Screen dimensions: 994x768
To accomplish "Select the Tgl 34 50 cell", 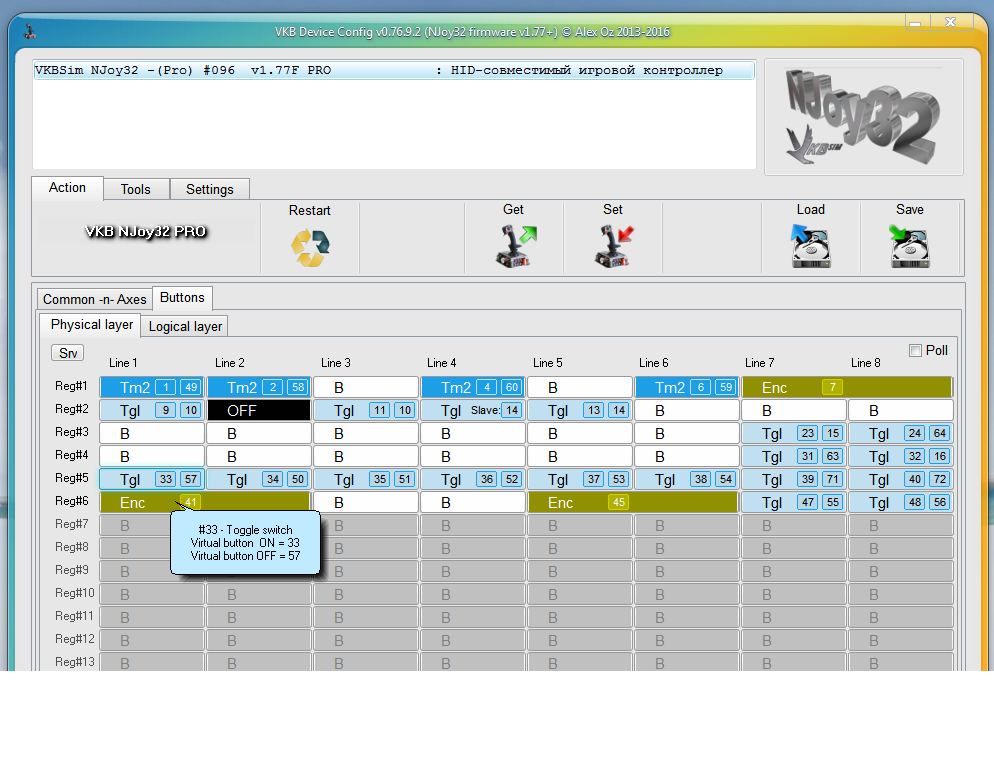I will 259,479.
